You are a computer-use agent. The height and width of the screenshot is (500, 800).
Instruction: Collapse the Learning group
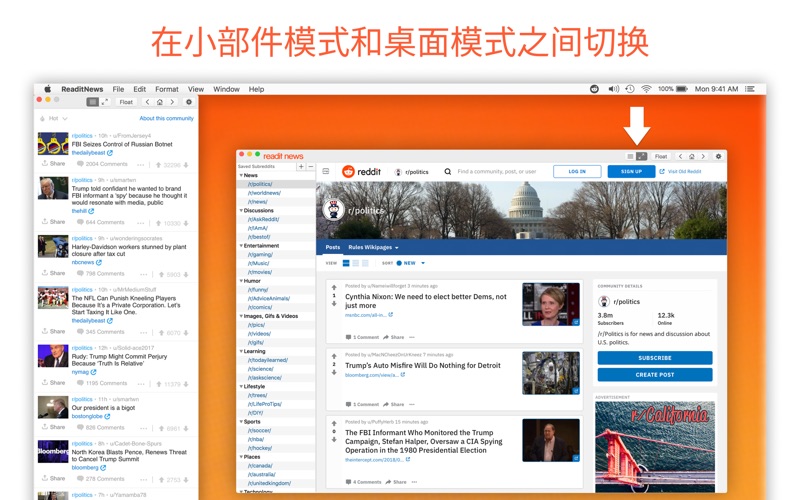coord(241,351)
